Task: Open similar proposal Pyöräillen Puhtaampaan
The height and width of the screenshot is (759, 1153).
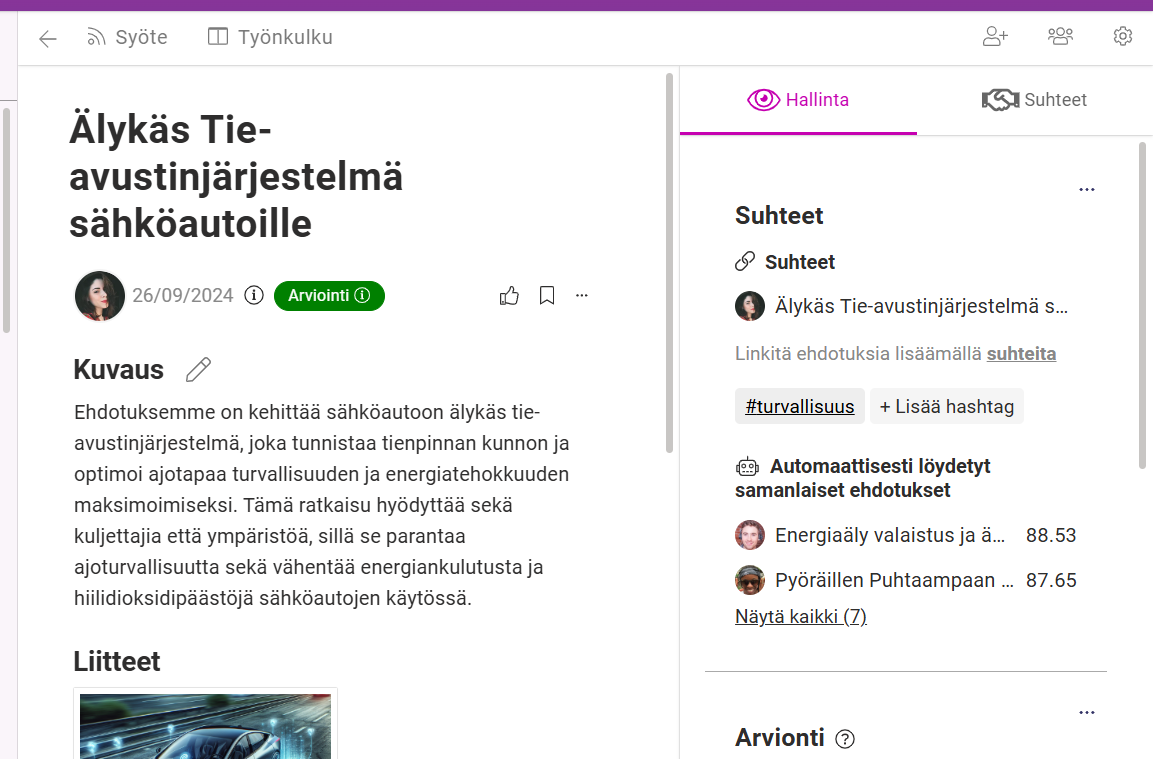Action: click(x=894, y=580)
